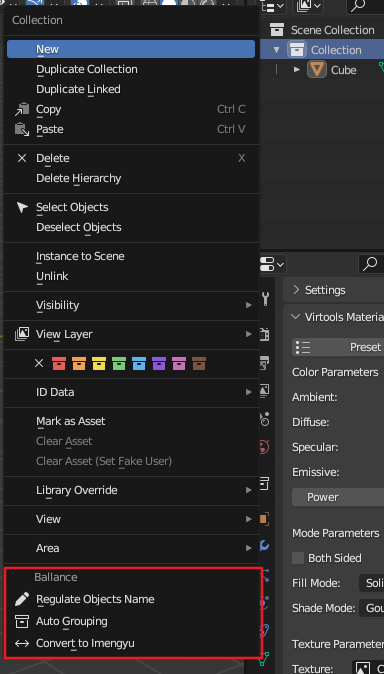Click the Cube object icon in outliner
This screenshot has height=674, width=384.
(x=317, y=70)
